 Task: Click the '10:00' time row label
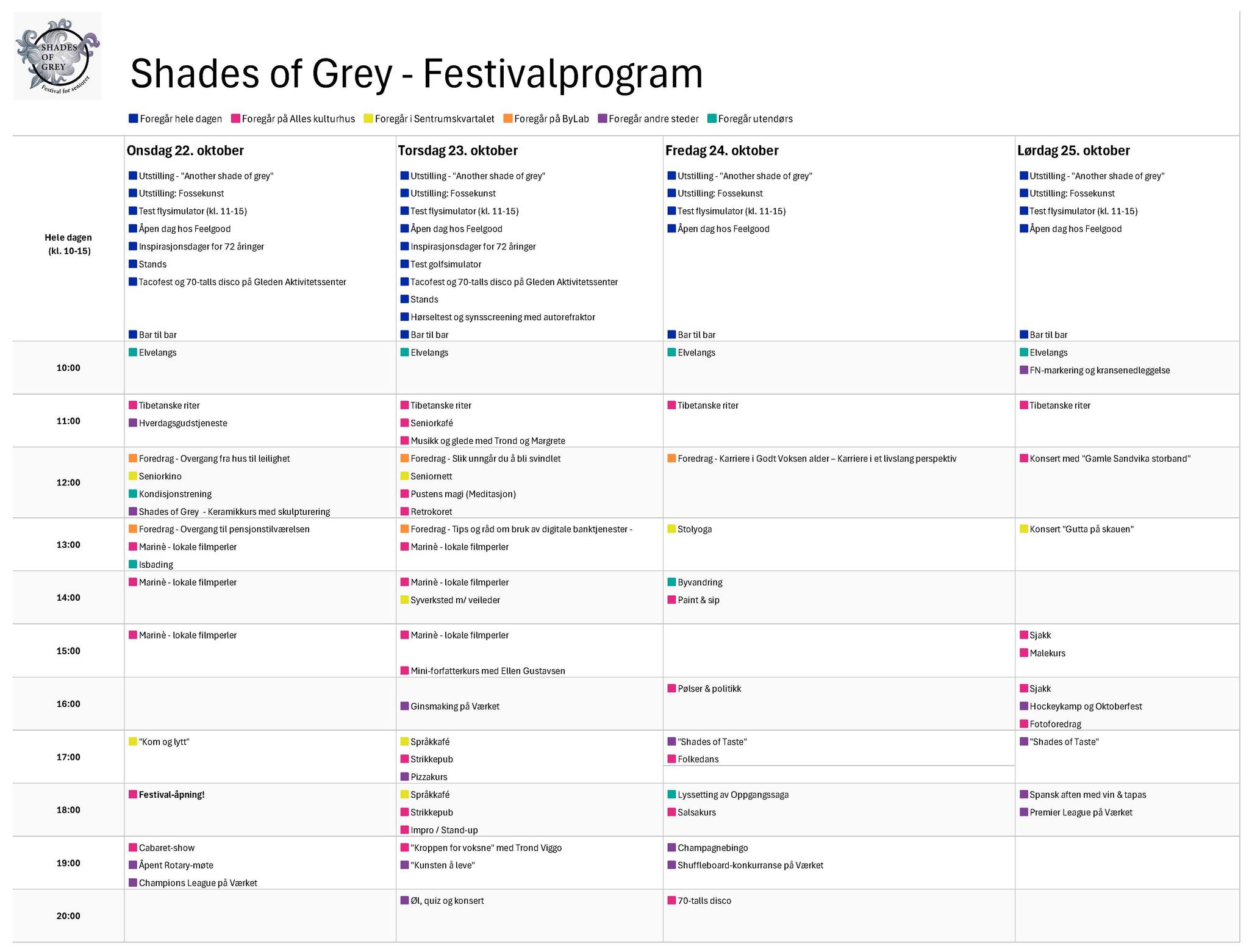point(68,368)
